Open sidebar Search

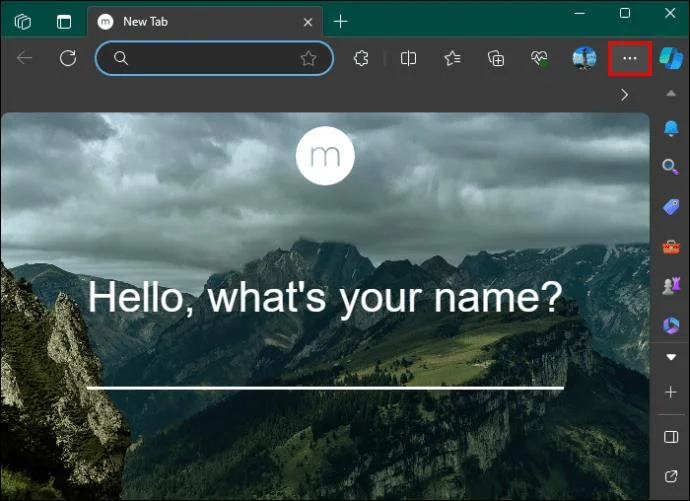[670, 167]
